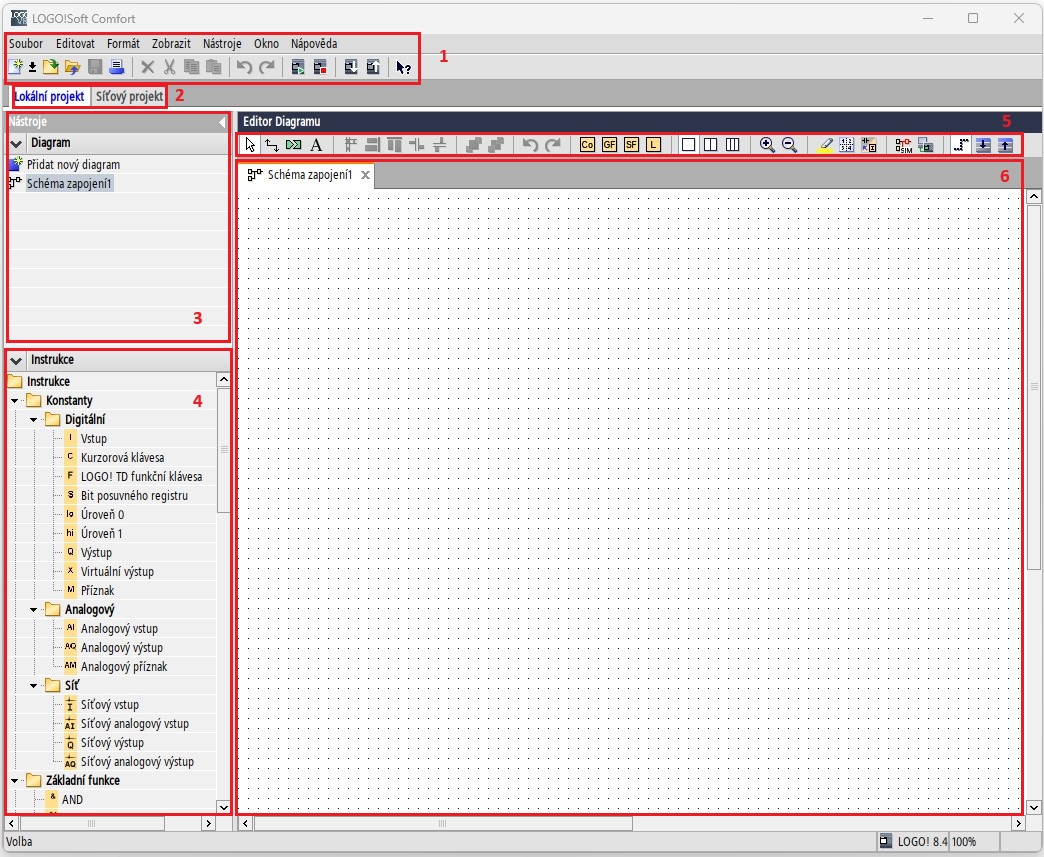Click Přidat nový diagram
The height and width of the screenshot is (857, 1044).
73,164
